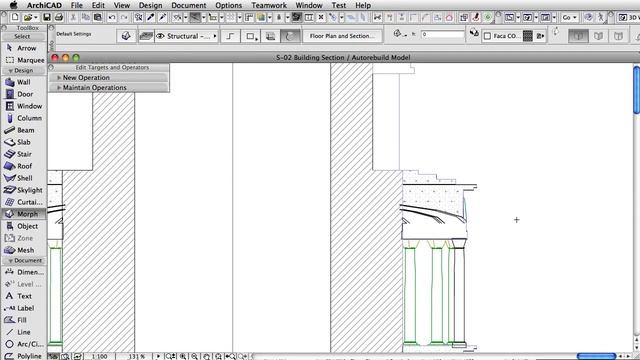Screen dimensions: 640x360
Task: Click the New document toolbar icon
Action: point(15,17)
